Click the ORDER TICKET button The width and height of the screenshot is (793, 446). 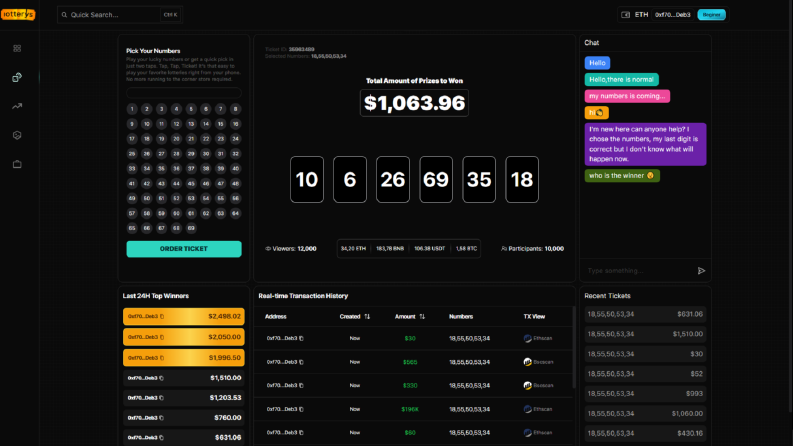click(x=184, y=249)
